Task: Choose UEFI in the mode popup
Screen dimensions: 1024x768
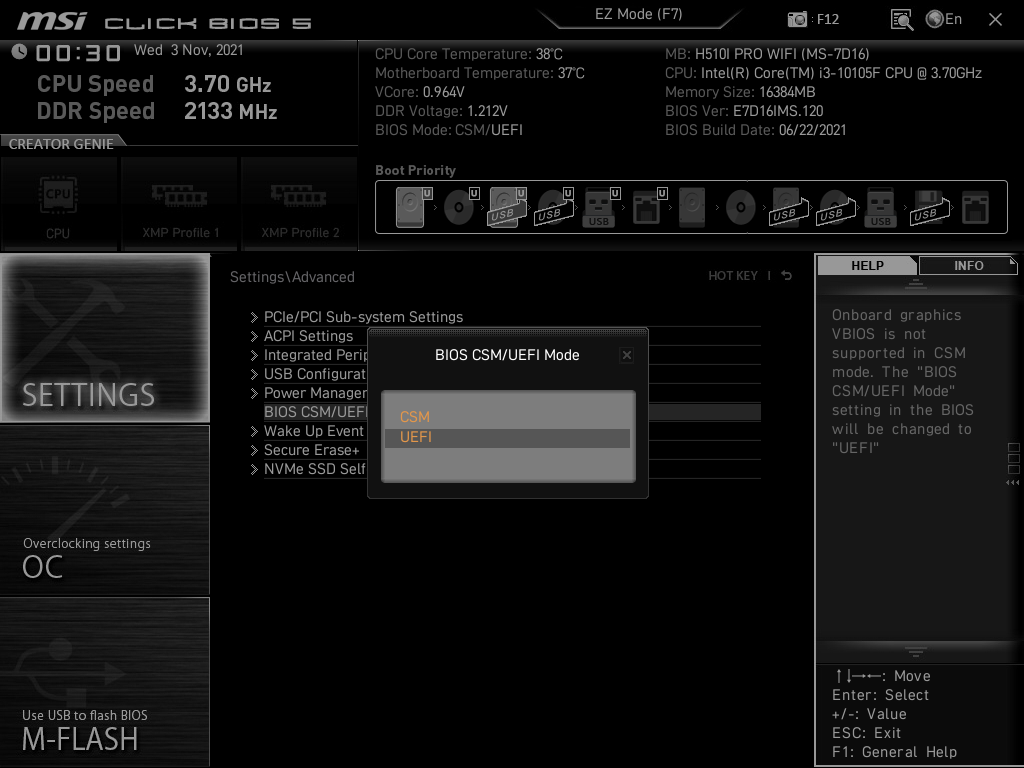Action: (416, 438)
